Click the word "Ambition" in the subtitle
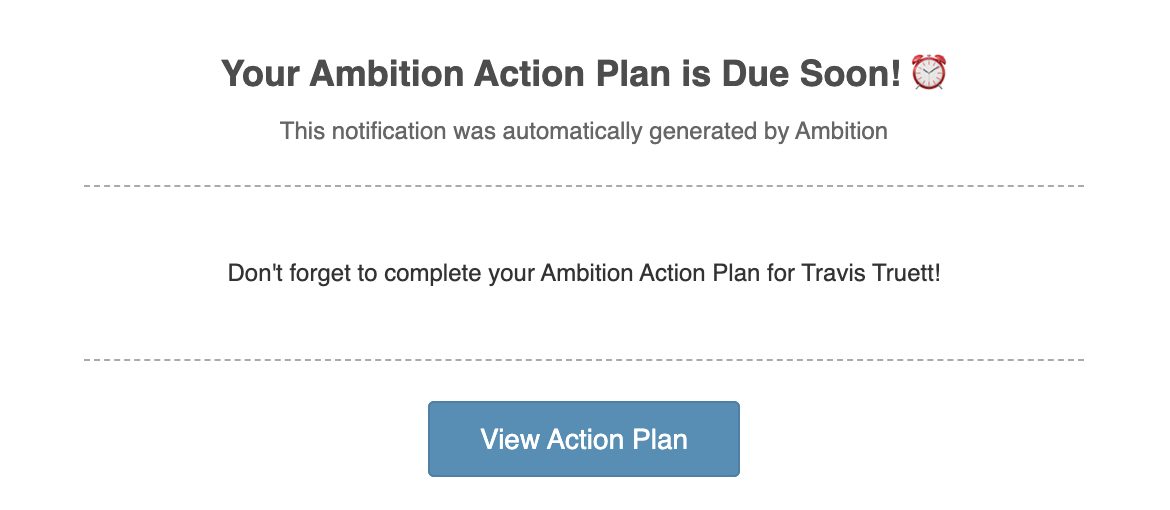Image resolution: width=1170 pixels, height=510 pixels. click(x=841, y=131)
